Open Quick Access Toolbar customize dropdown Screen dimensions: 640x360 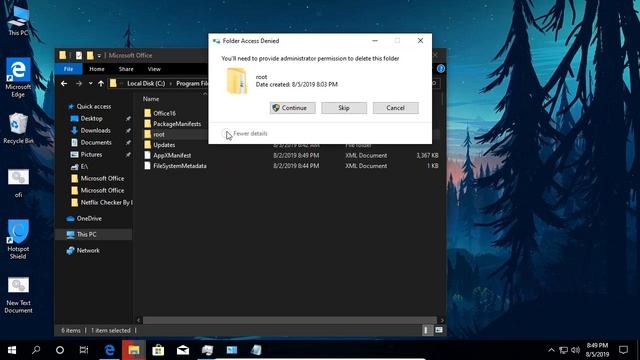tap(99, 56)
